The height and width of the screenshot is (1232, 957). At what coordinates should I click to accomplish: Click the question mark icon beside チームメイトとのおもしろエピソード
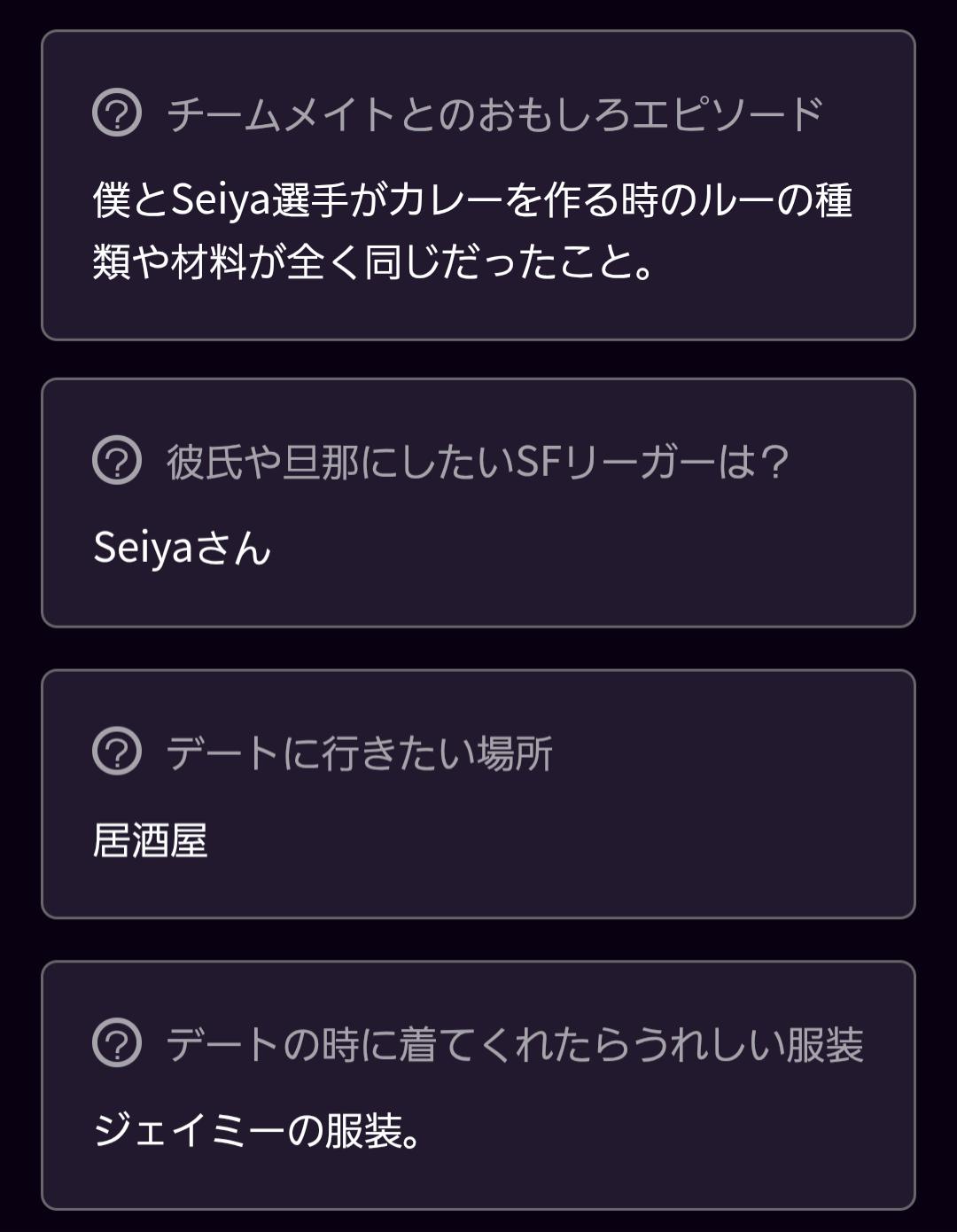click(117, 113)
